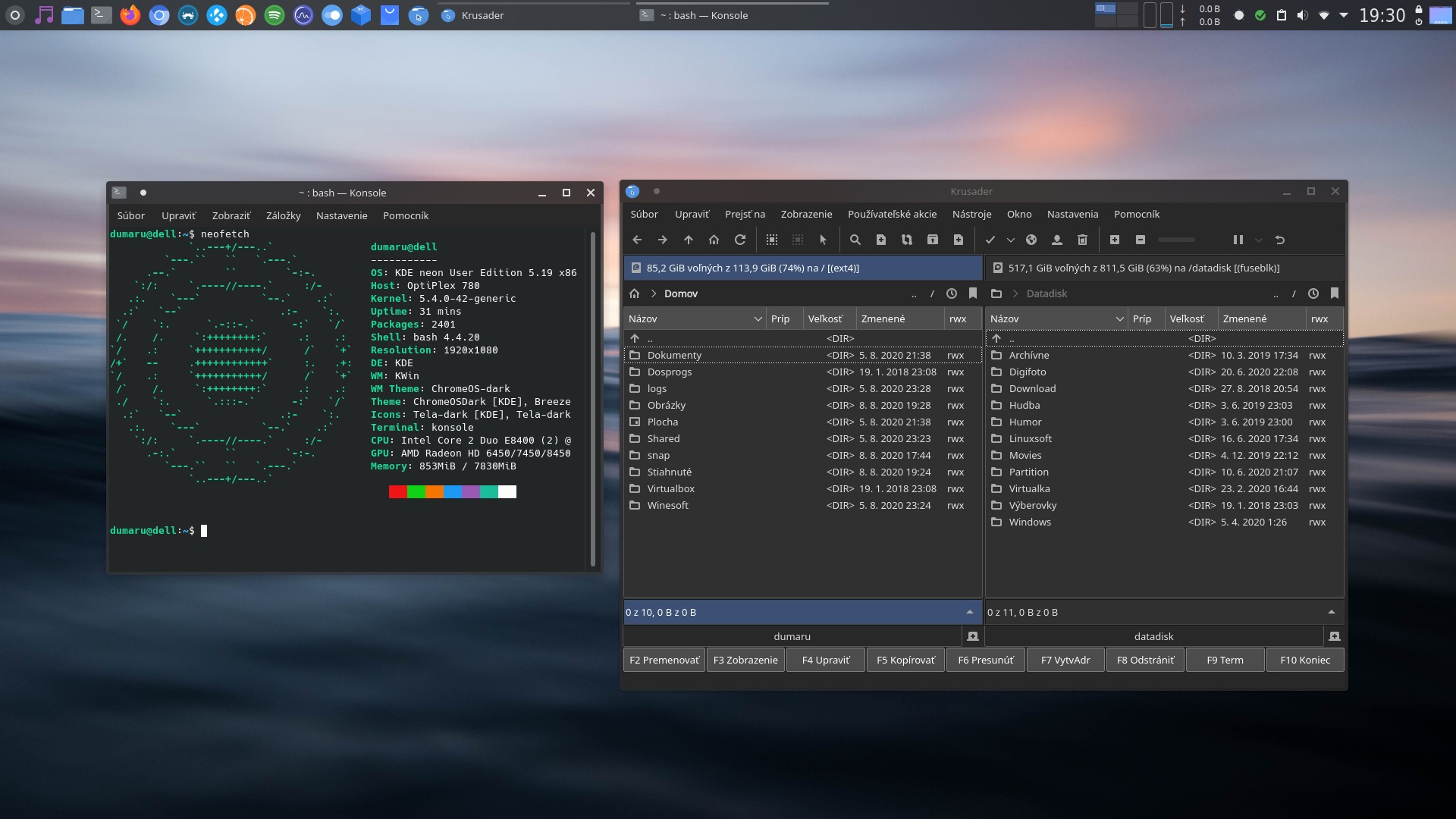Open dropdown arrow next to the checkmark icon
This screenshot has width=1456, height=819.
[1011, 240]
